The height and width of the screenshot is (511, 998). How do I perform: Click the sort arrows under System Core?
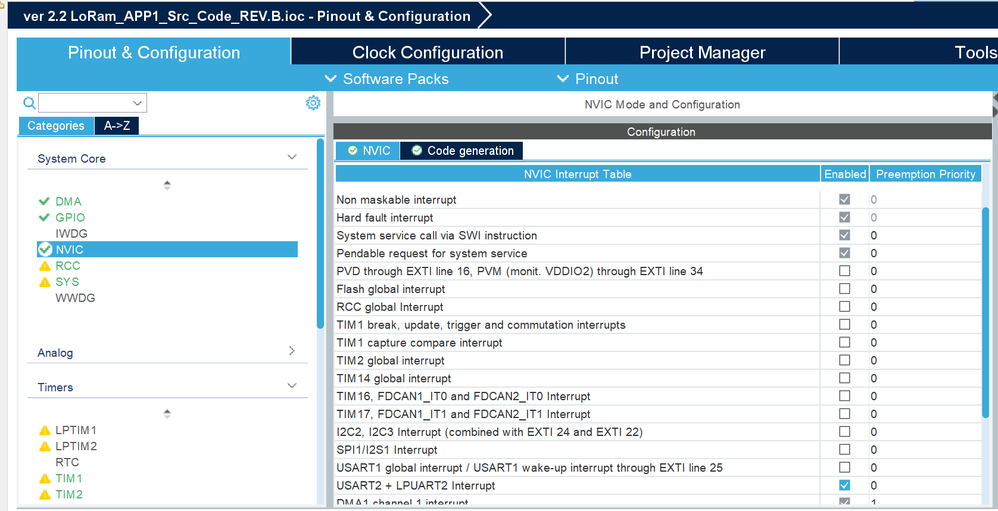(167, 185)
